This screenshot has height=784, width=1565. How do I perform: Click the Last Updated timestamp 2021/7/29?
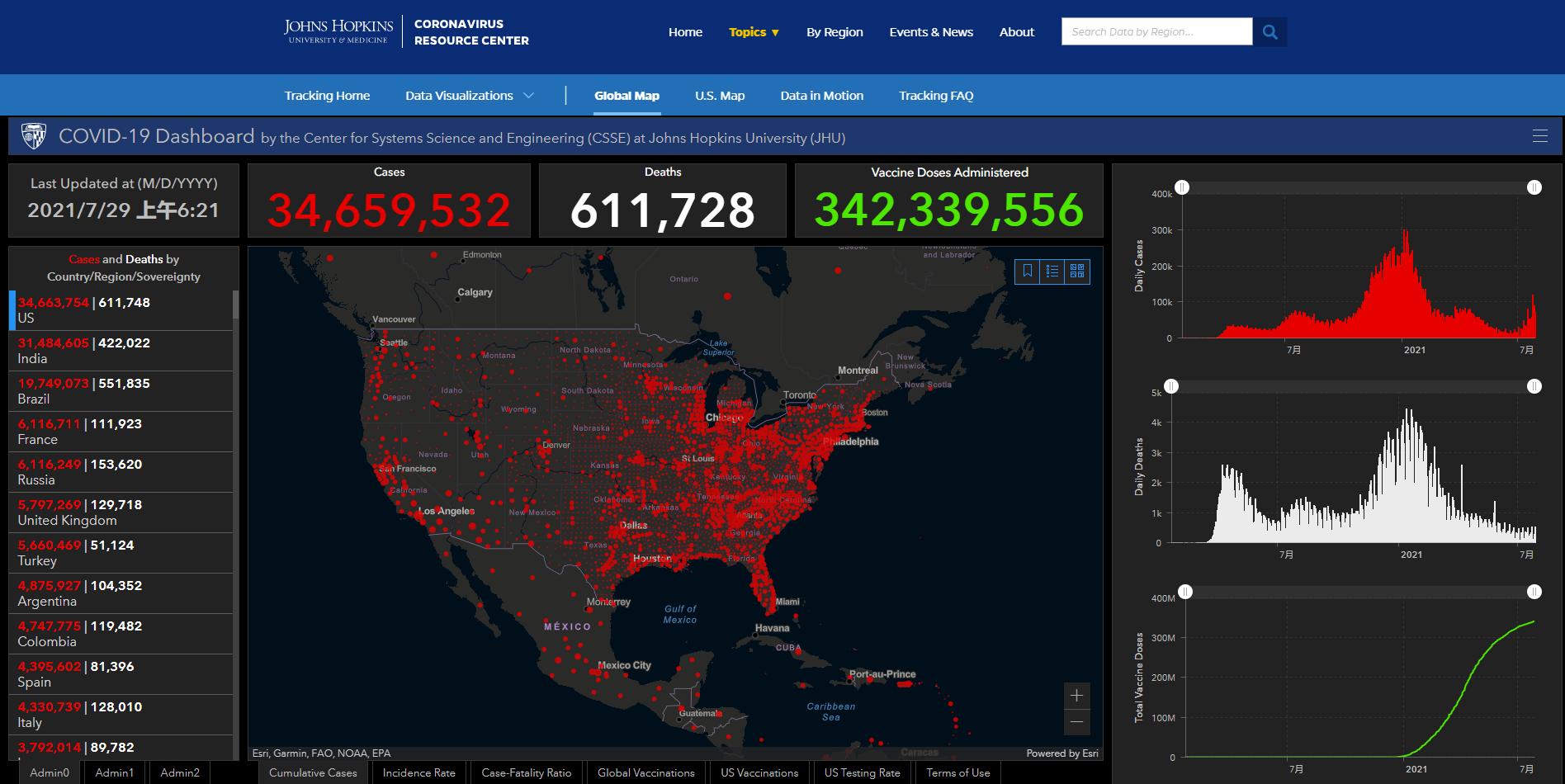[124, 210]
